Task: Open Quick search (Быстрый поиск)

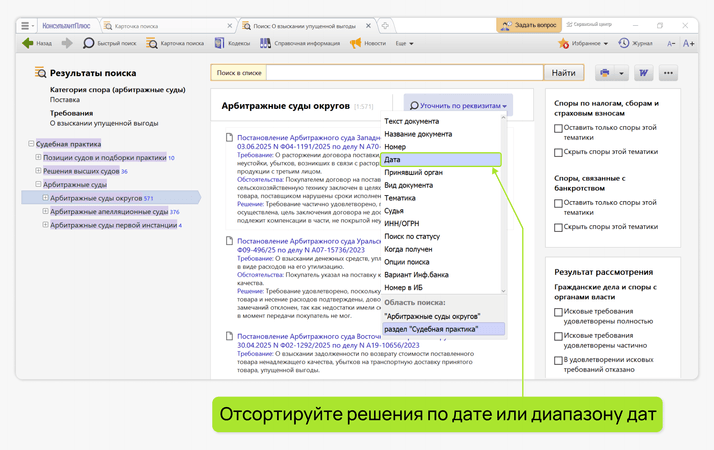Action: point(109,43)
